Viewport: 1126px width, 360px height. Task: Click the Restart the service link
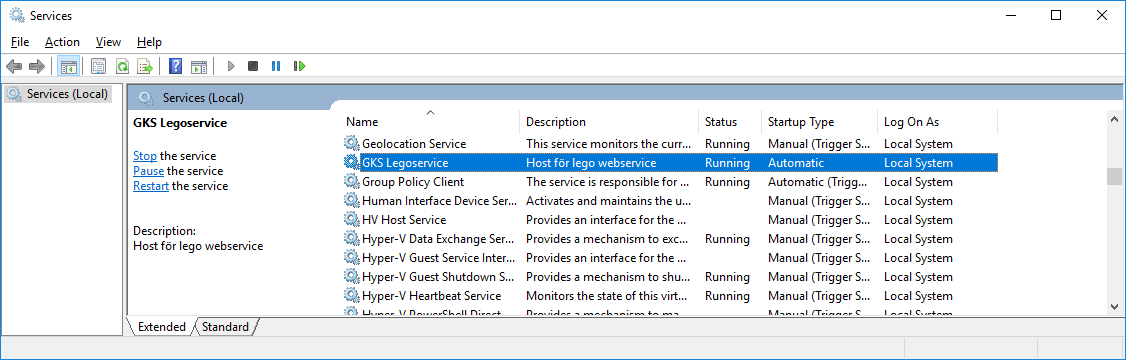coord(151,186)
